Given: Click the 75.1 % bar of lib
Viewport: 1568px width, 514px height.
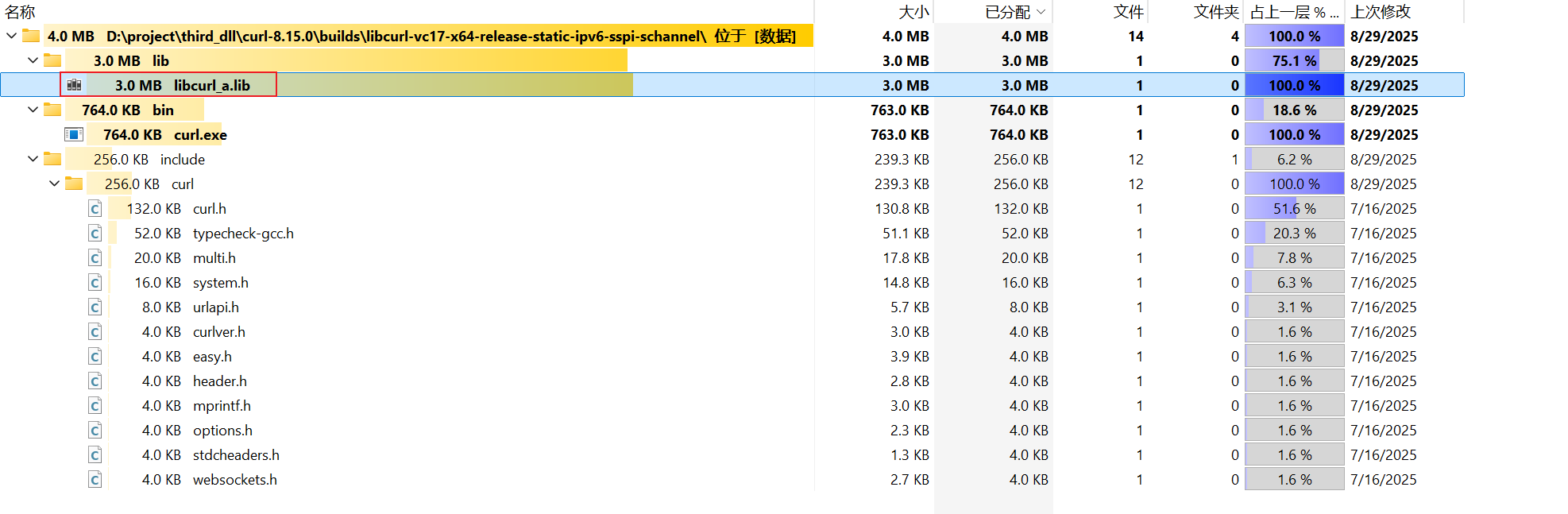Looking at the screenshot, I should point(1294,60).
